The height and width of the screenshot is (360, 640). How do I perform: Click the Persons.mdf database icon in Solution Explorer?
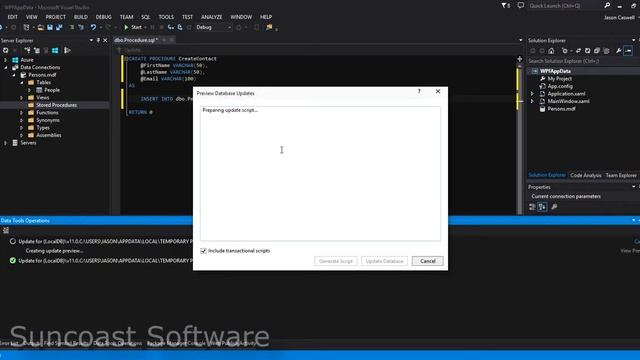click(542, 109)
